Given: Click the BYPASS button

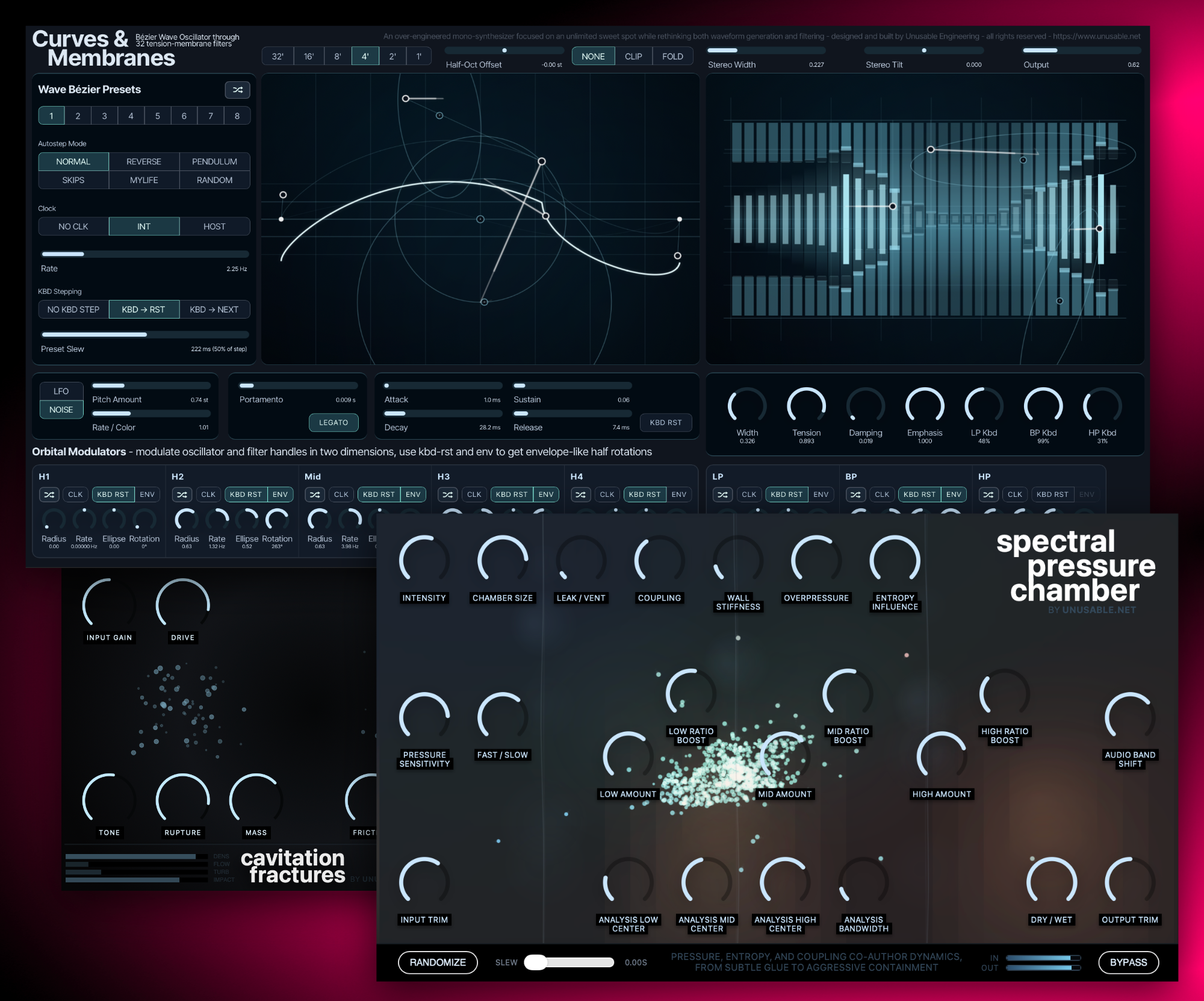Looking at the screenshot, I should click(1128, 962).
